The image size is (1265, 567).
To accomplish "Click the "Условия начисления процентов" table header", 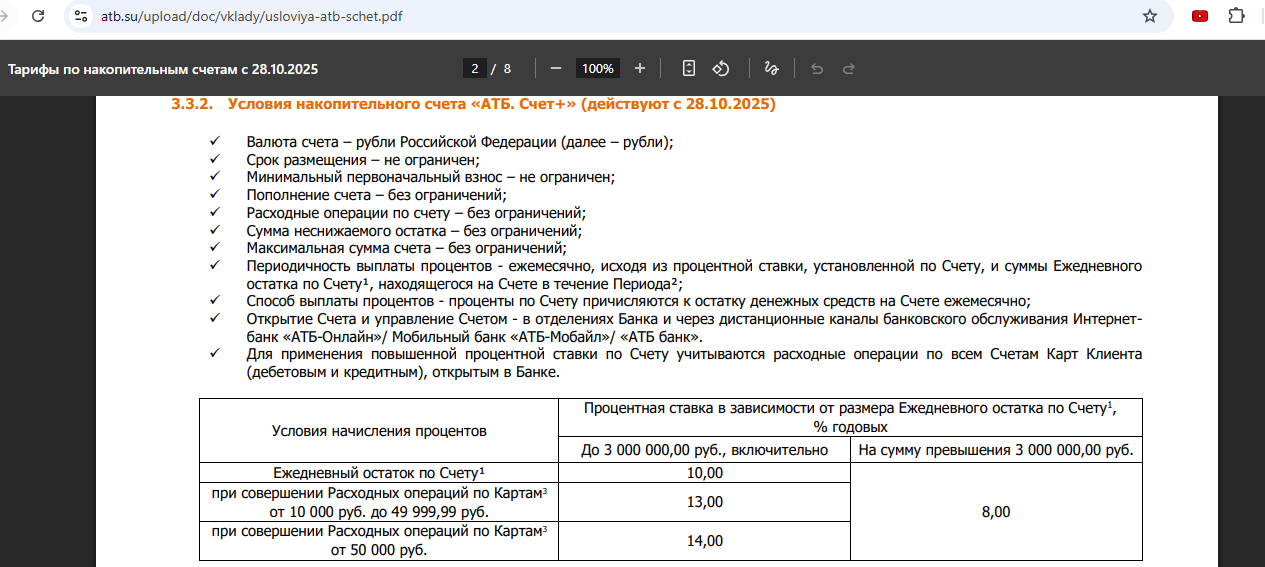I will point(379,431).
